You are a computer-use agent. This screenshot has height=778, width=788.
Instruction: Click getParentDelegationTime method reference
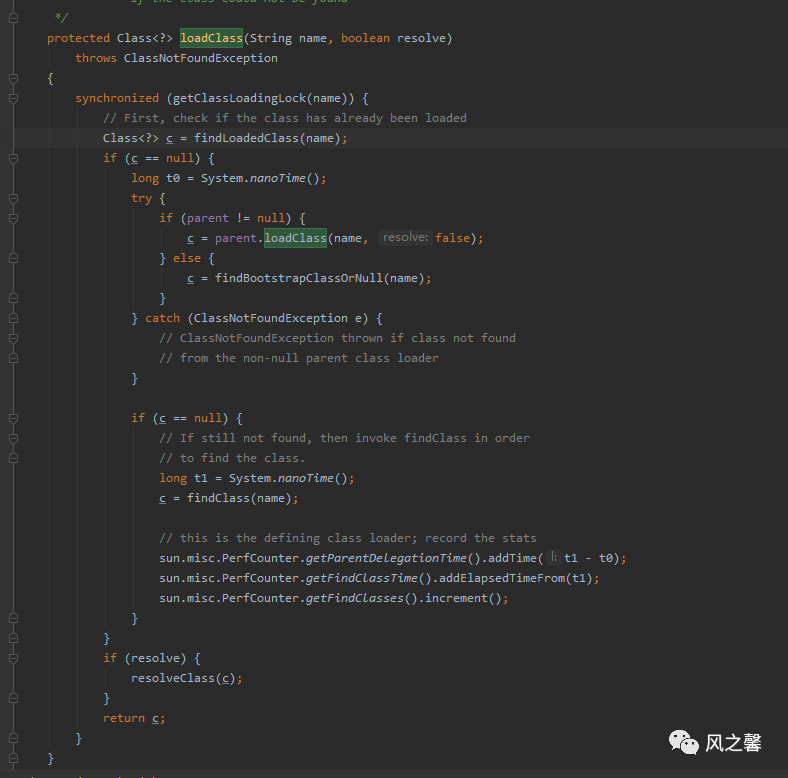click(386, 558)
